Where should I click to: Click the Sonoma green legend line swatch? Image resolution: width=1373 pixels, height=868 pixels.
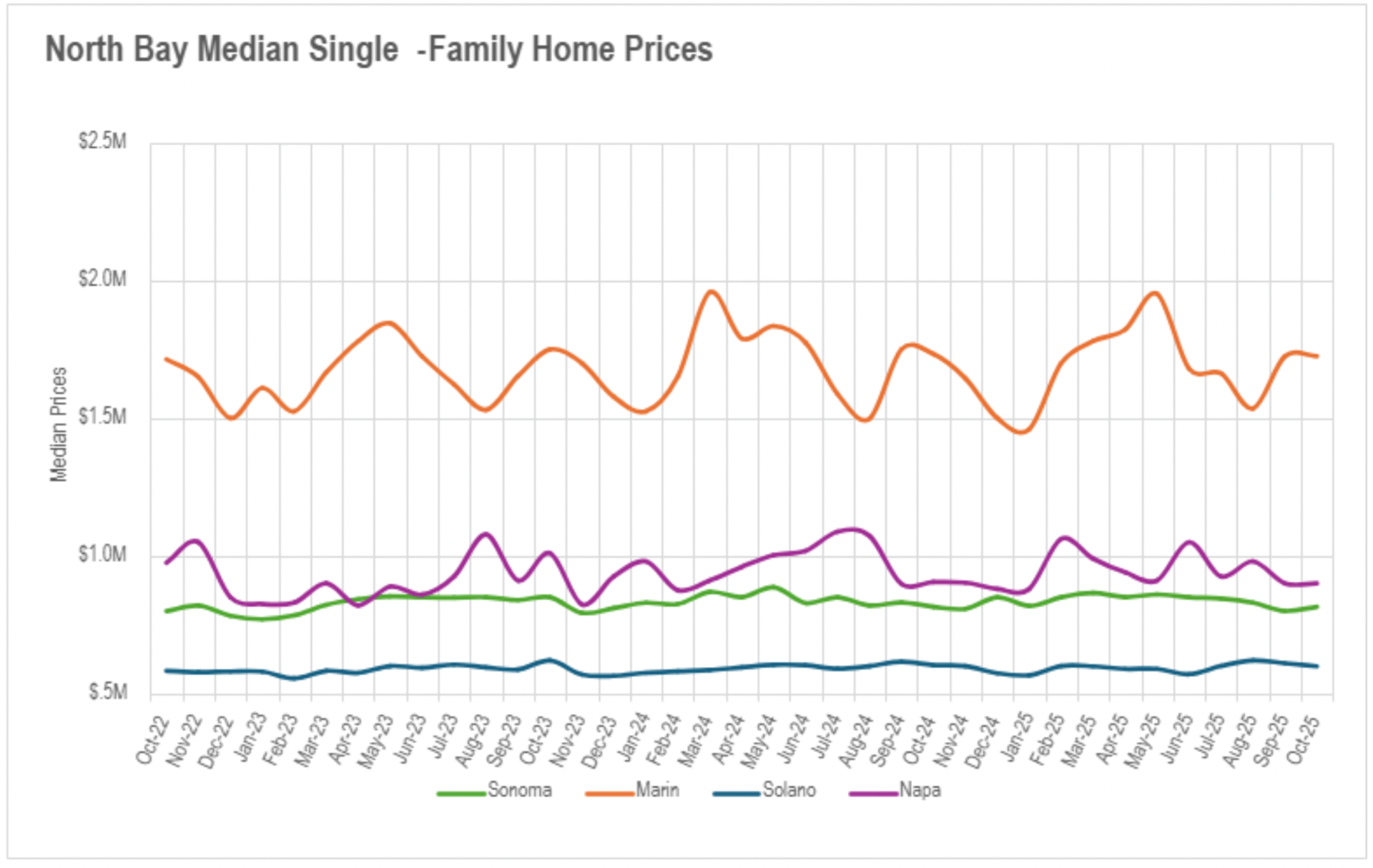point(461,793)
